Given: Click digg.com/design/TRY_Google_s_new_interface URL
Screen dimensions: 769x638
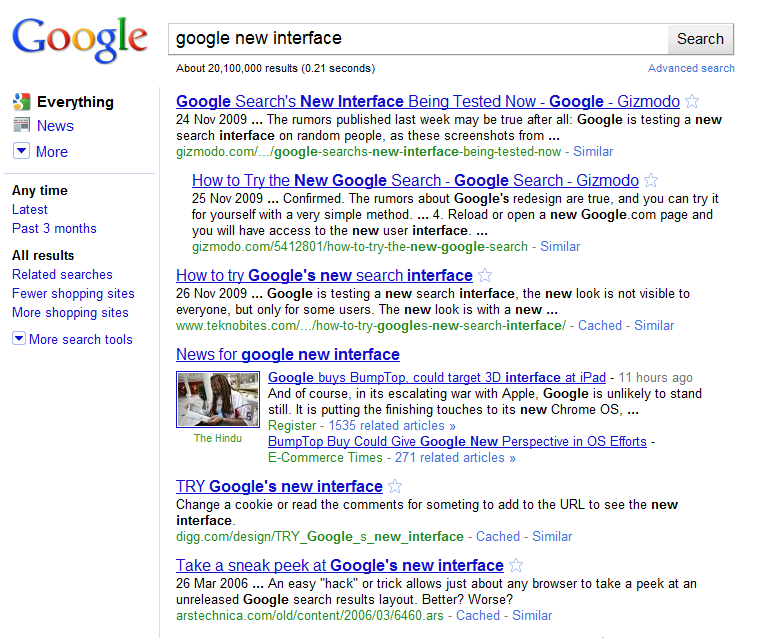Looking at the screenshot, I should pyautogui.click(x=320, y=537).
